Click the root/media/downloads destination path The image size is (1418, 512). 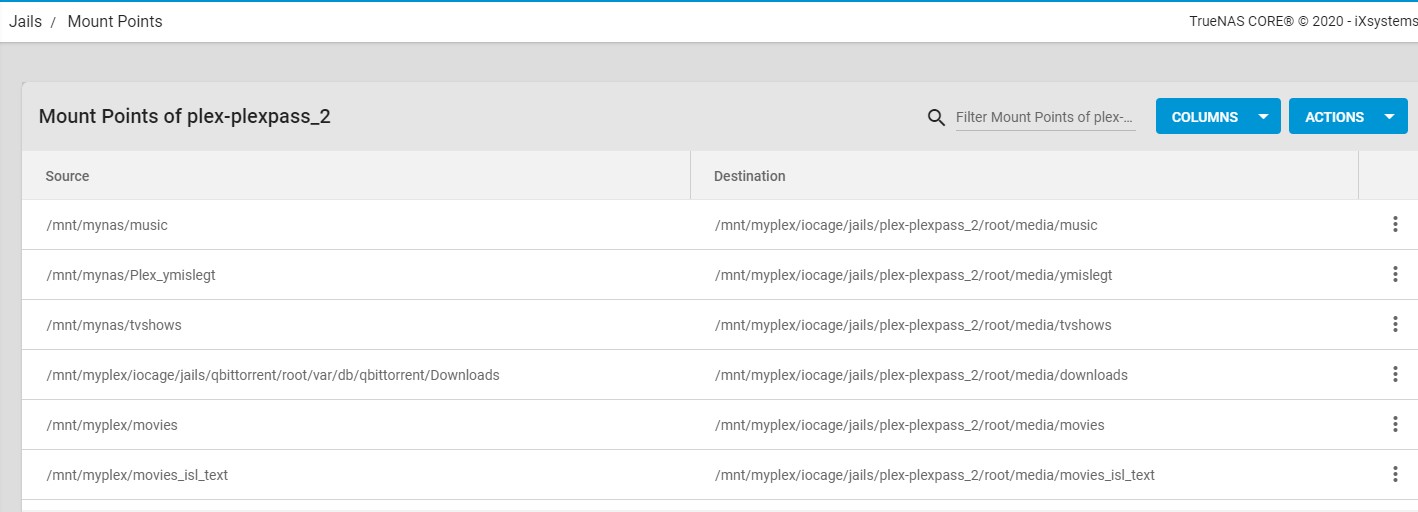(920, 375)
